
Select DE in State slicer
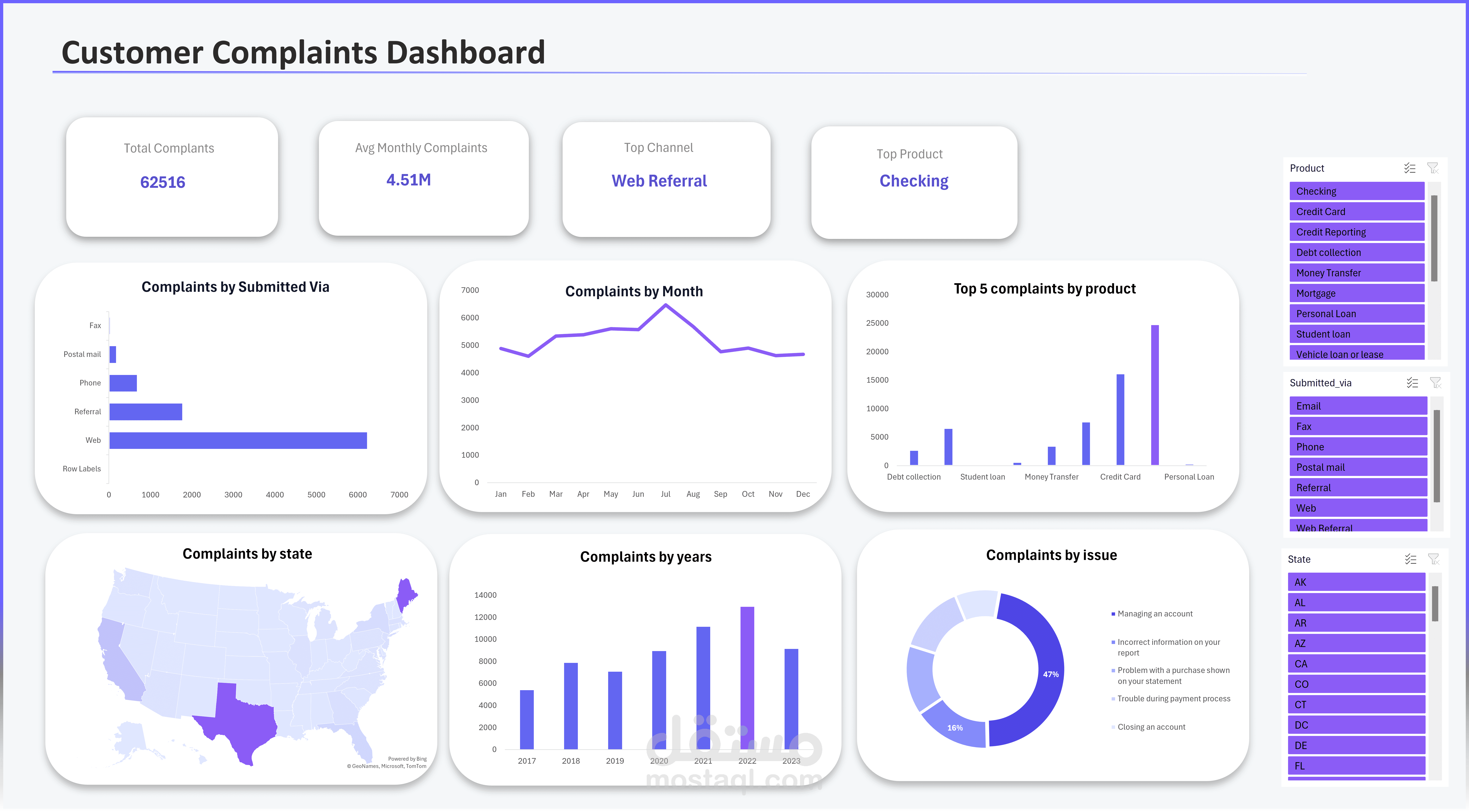1357,745
